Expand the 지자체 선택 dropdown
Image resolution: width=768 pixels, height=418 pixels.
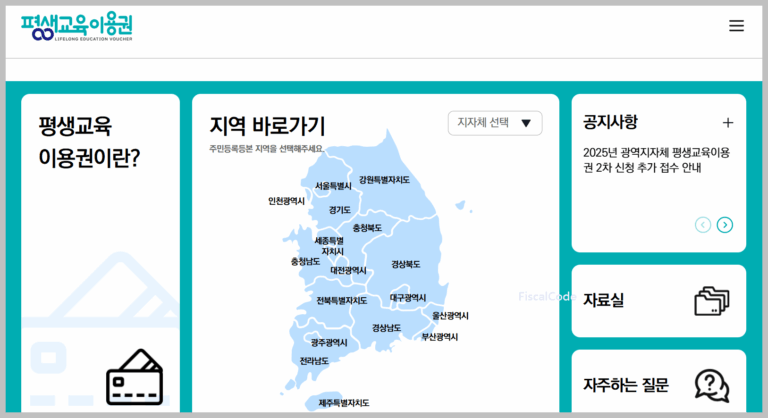click(x=495, y=123)
